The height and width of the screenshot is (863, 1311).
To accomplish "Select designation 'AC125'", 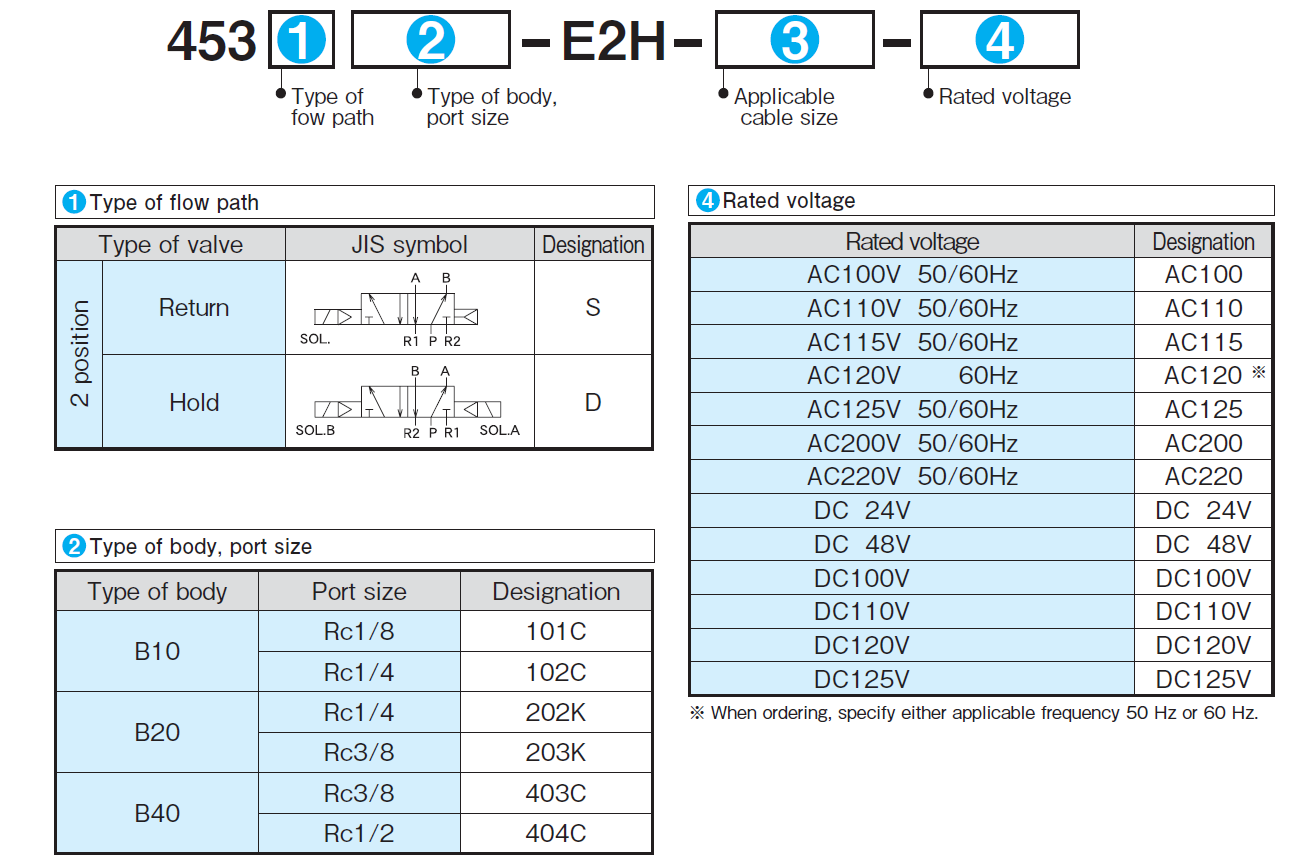I will pos(1204,410).
